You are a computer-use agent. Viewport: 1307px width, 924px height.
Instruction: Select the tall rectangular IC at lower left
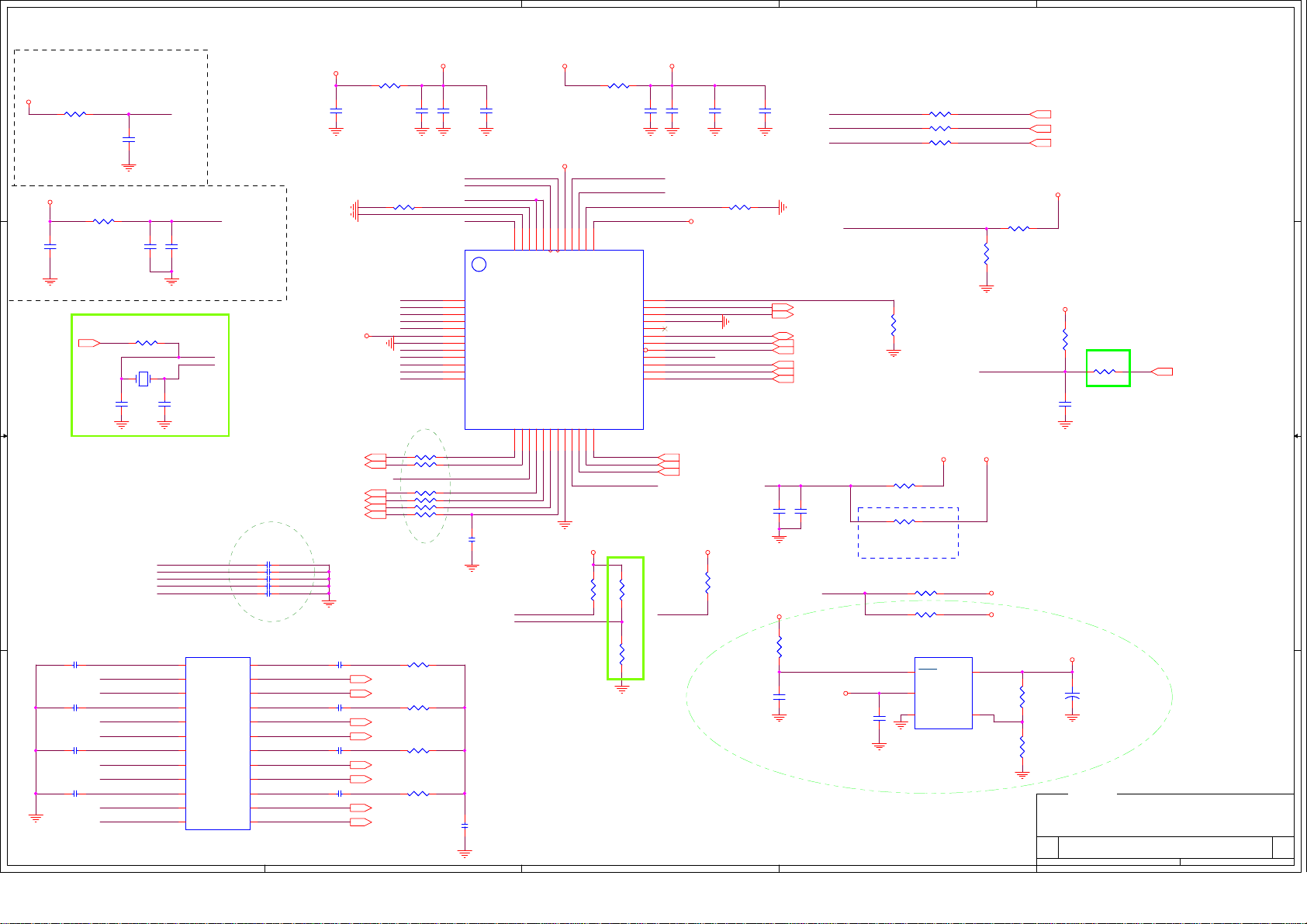[218, 743]
